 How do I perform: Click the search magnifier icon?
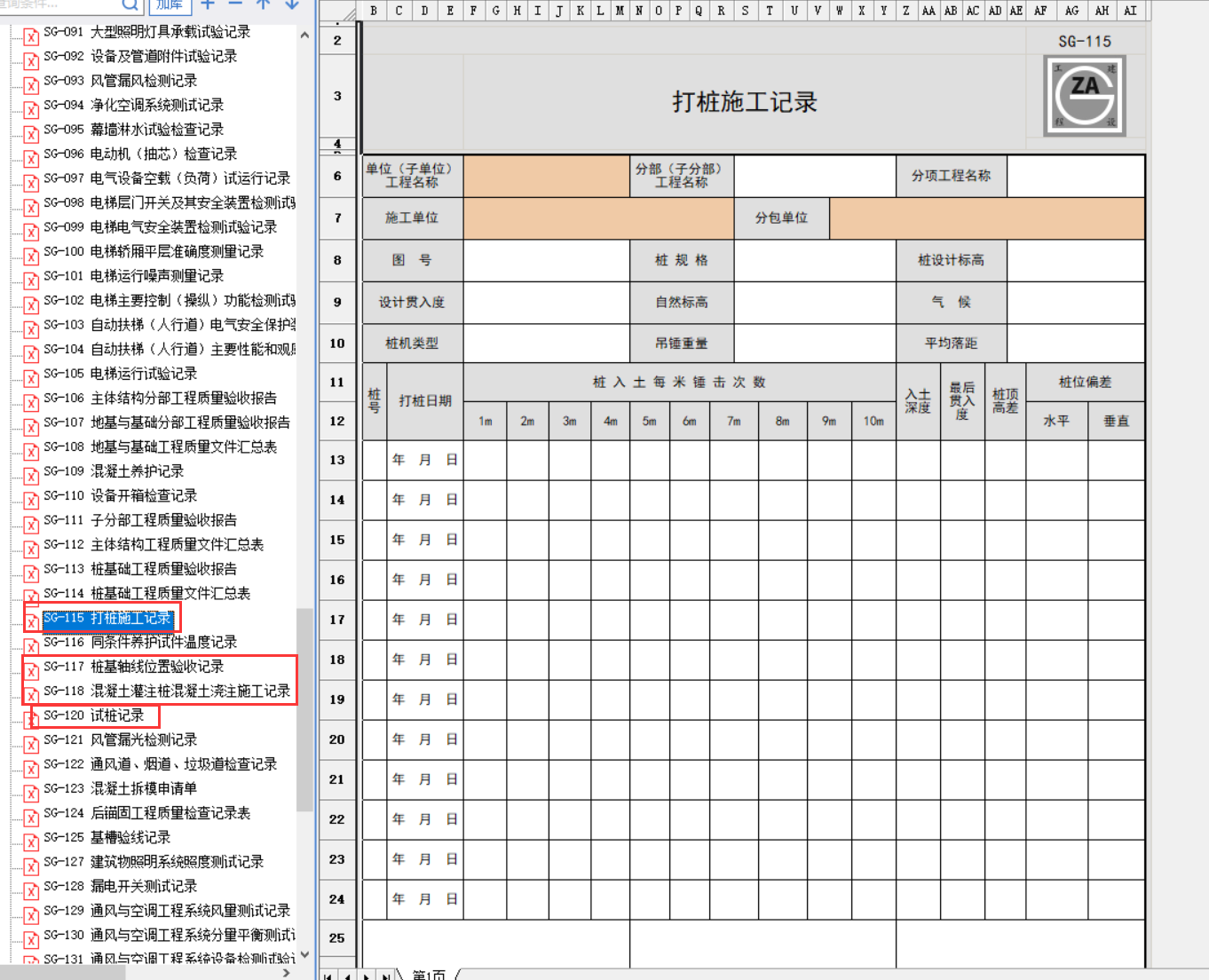[x=130, y=4]
